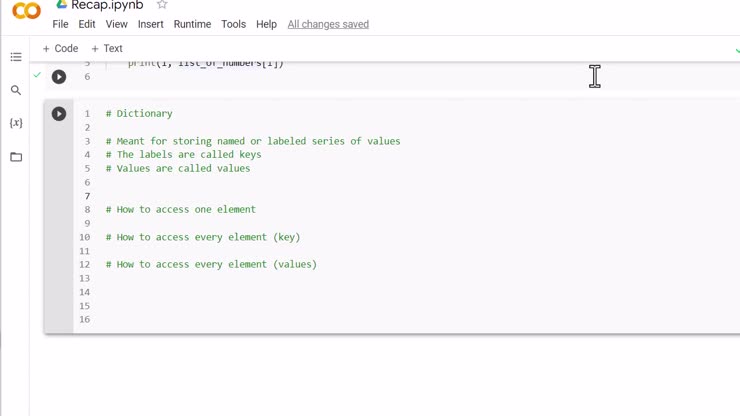Click the 'Meant for storing named' comment

tap(253, 141)
